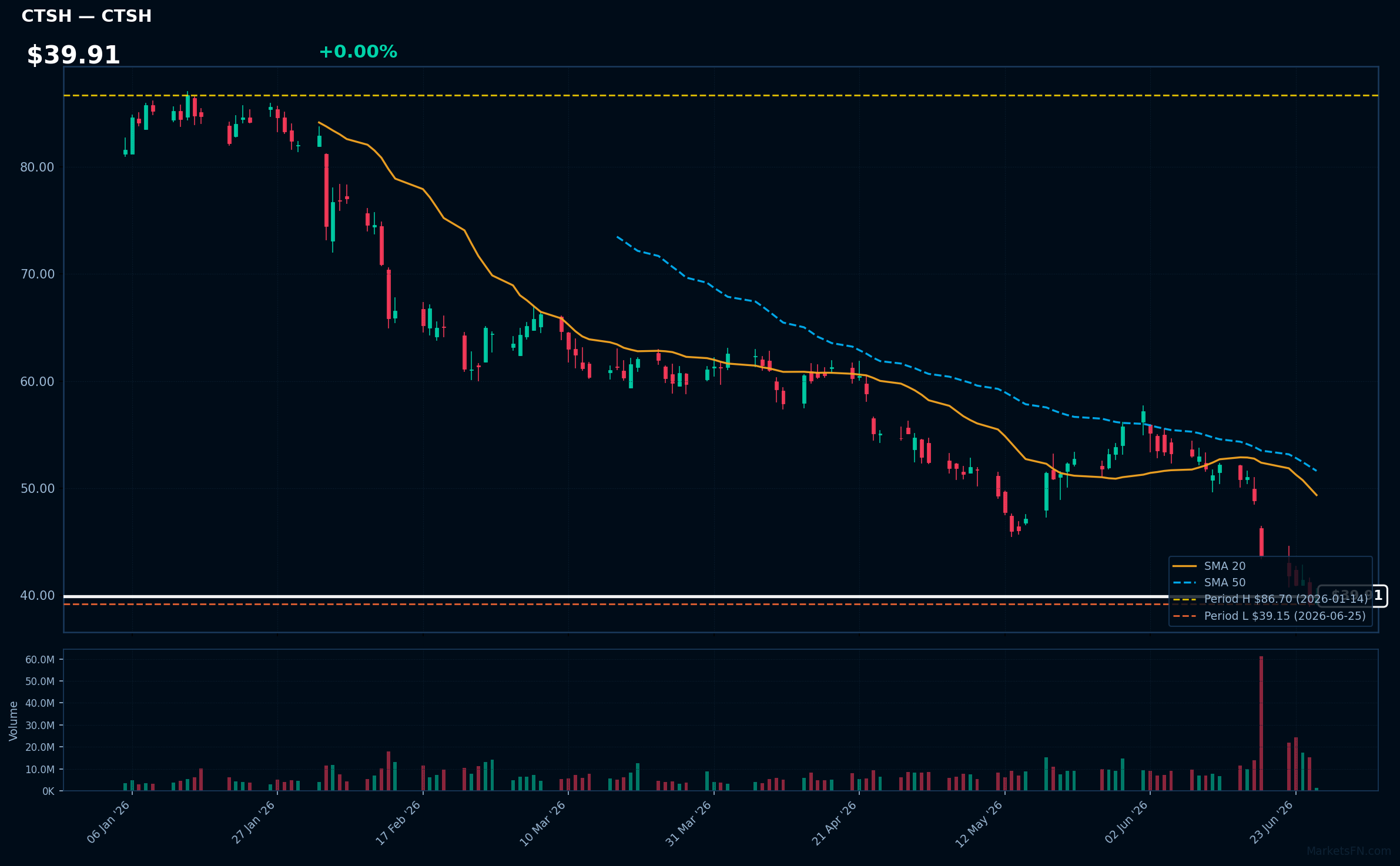Click the 50.00 price axis label
1400x866 pixels.
[x=37, y=488]
